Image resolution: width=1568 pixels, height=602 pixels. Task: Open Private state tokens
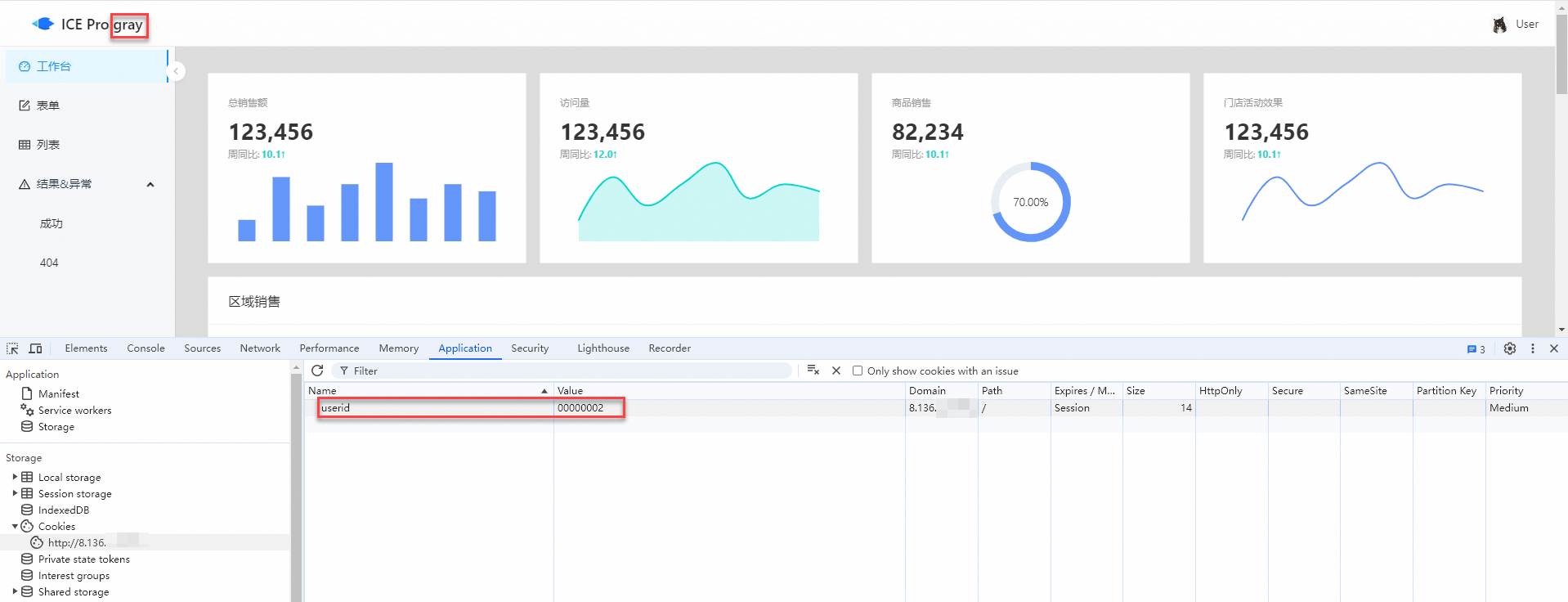[x=83, y=559]
